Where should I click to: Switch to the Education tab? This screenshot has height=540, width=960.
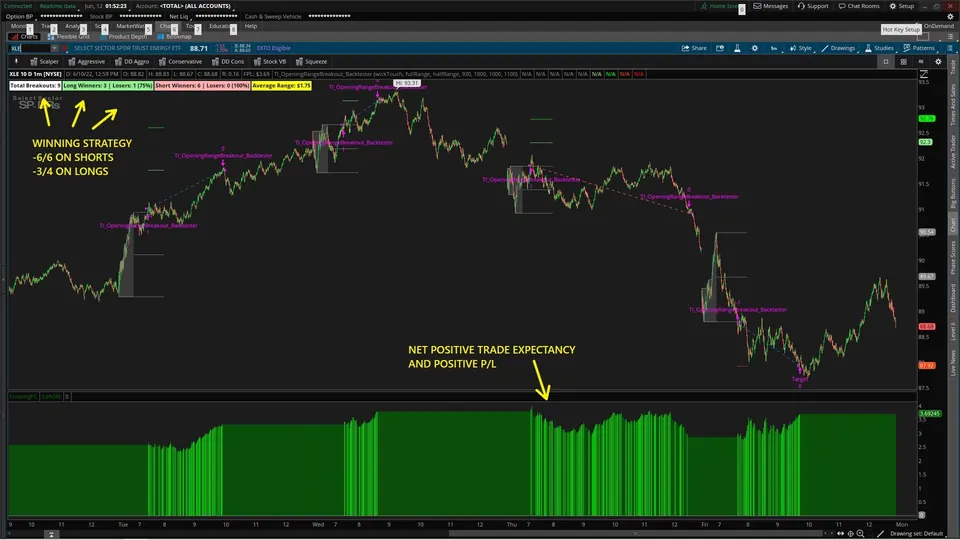220,26
